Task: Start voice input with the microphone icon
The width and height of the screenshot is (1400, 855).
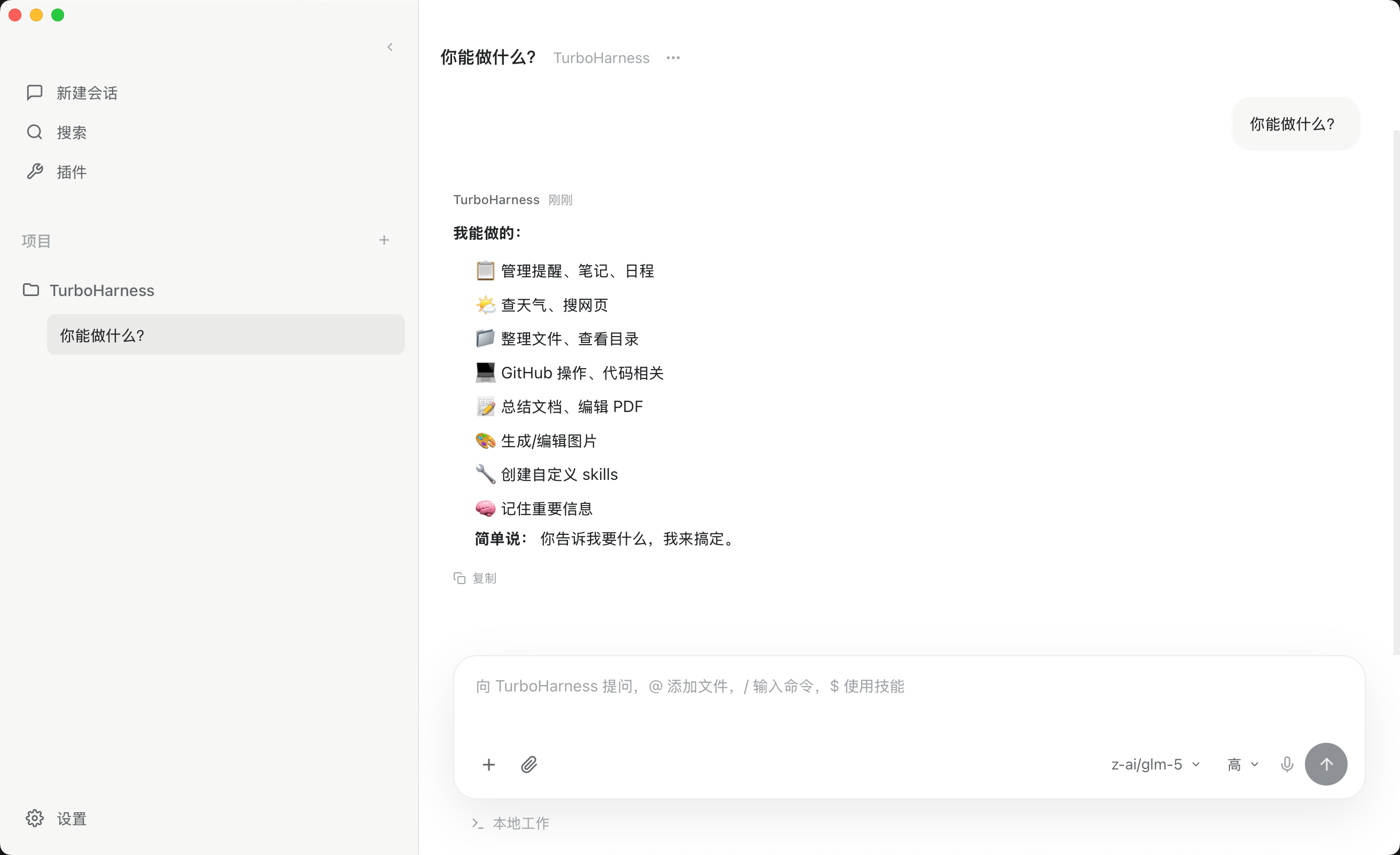Action: (1286, 764)
